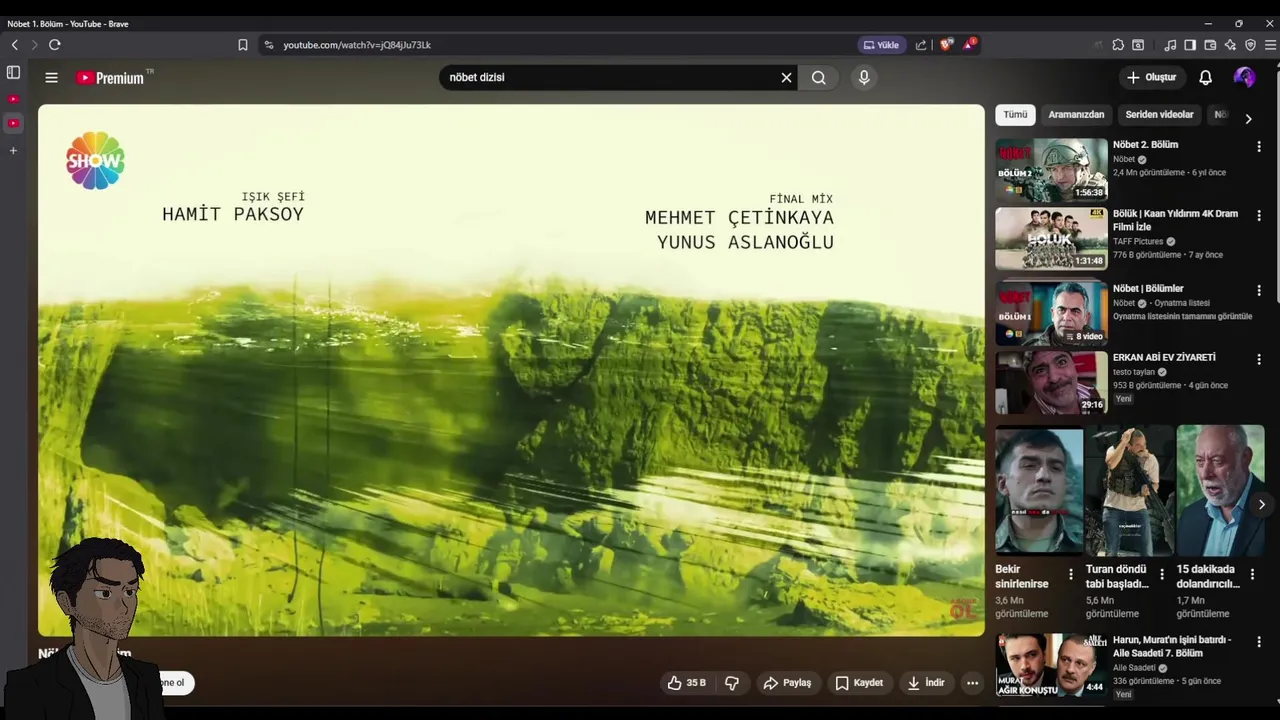
Task: Open the share page icon in address bar
Action: pos(921,45)
